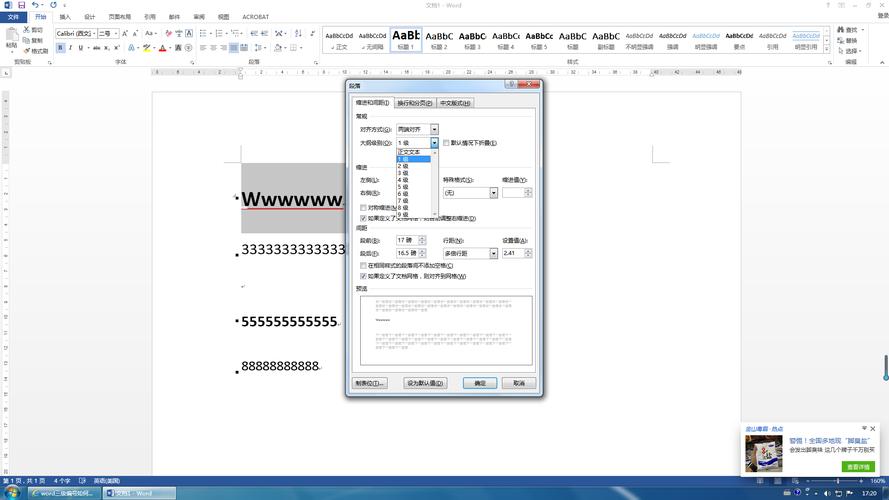This screenshot has height=500, width=889.
Task: Toggle Bold formatting button
Action: (x=60, y=48)
